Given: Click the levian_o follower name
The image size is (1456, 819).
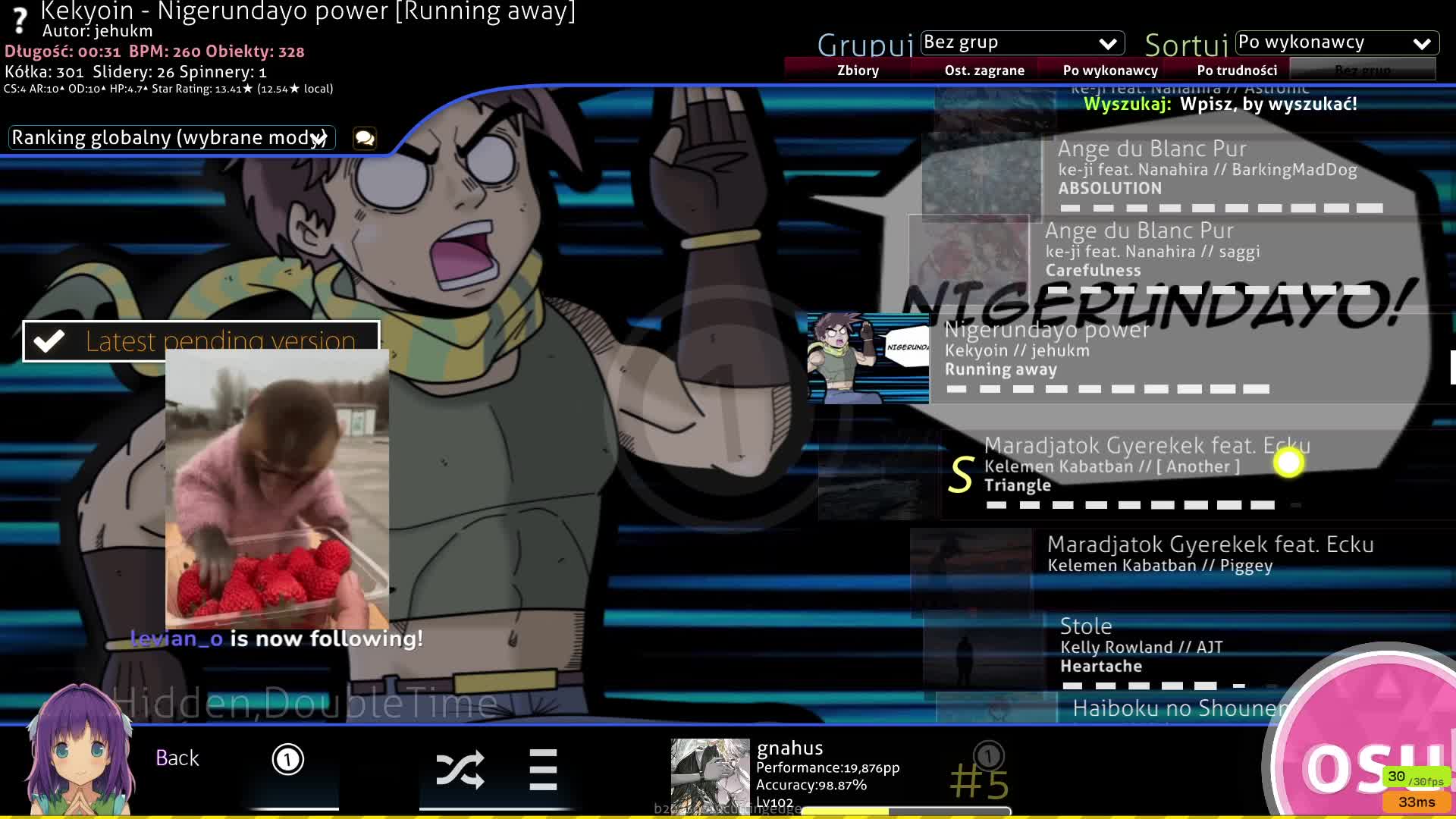Looking at the screenshot, I should point(176,639).
